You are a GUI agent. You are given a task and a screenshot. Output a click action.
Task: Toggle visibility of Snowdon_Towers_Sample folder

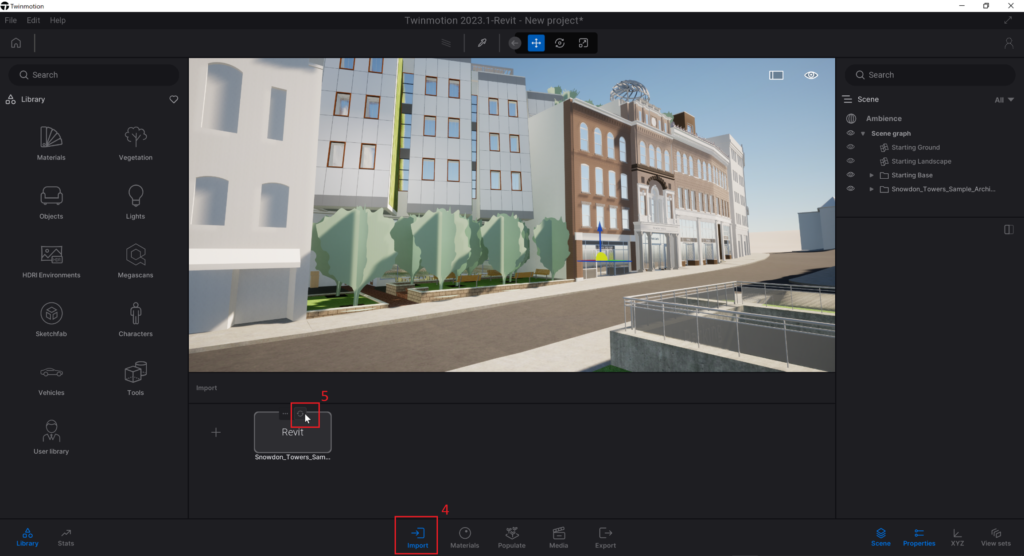coord(850,189)
